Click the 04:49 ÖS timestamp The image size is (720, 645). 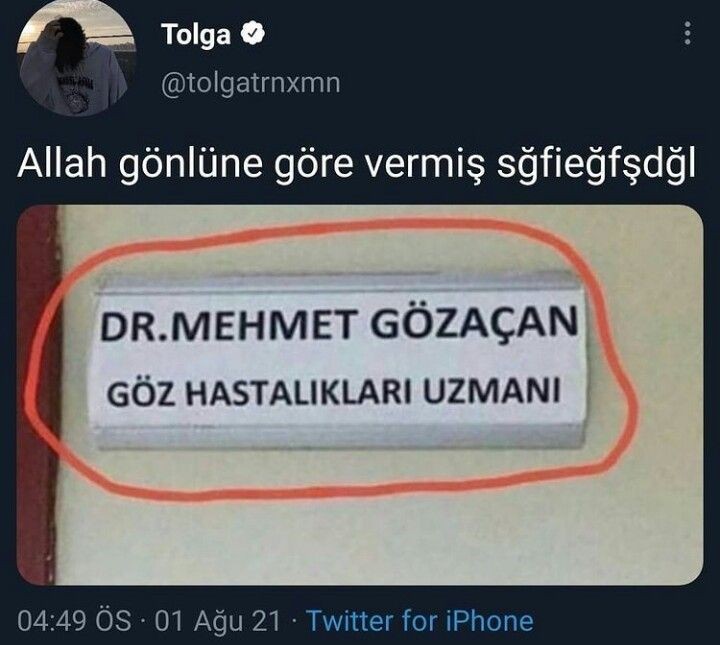pyautogui.click(x=74, y=621)
